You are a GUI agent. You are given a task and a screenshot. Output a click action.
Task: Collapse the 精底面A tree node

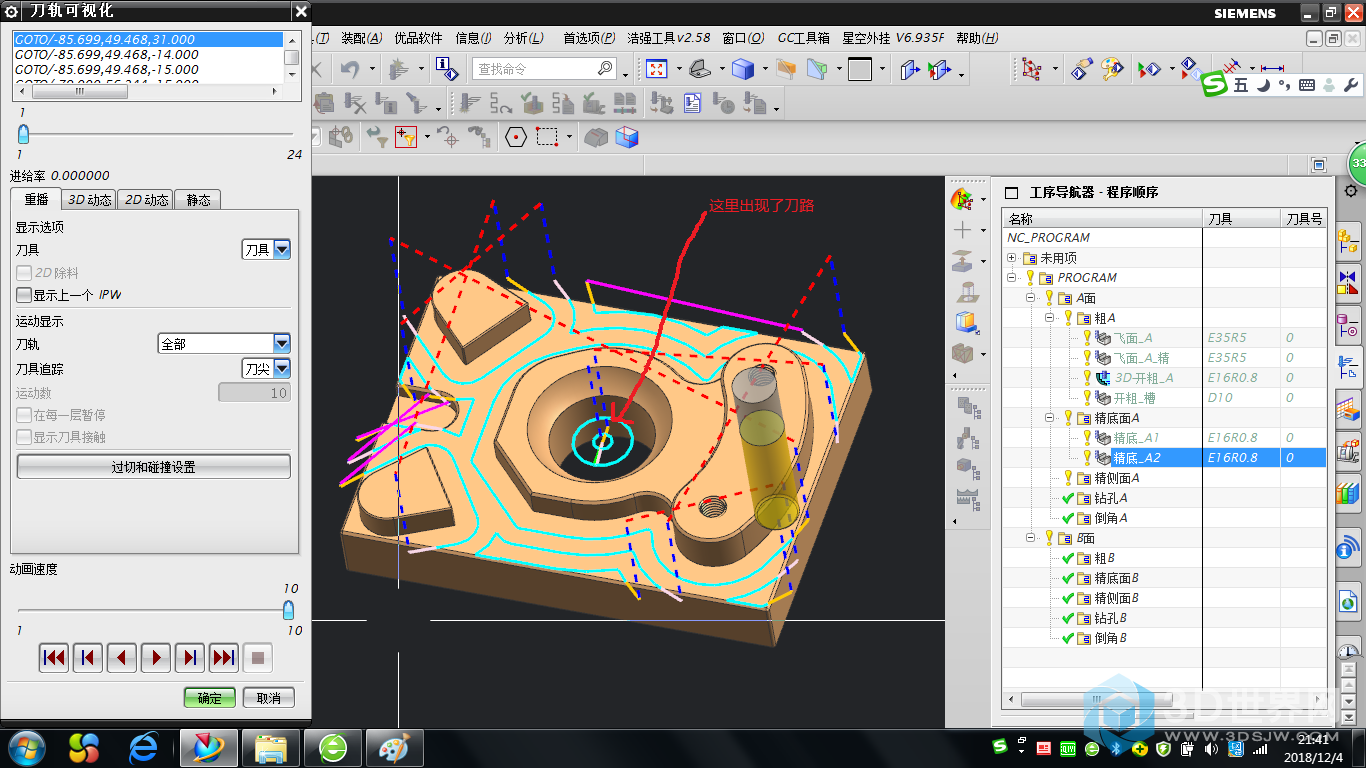coord(1050,418)
